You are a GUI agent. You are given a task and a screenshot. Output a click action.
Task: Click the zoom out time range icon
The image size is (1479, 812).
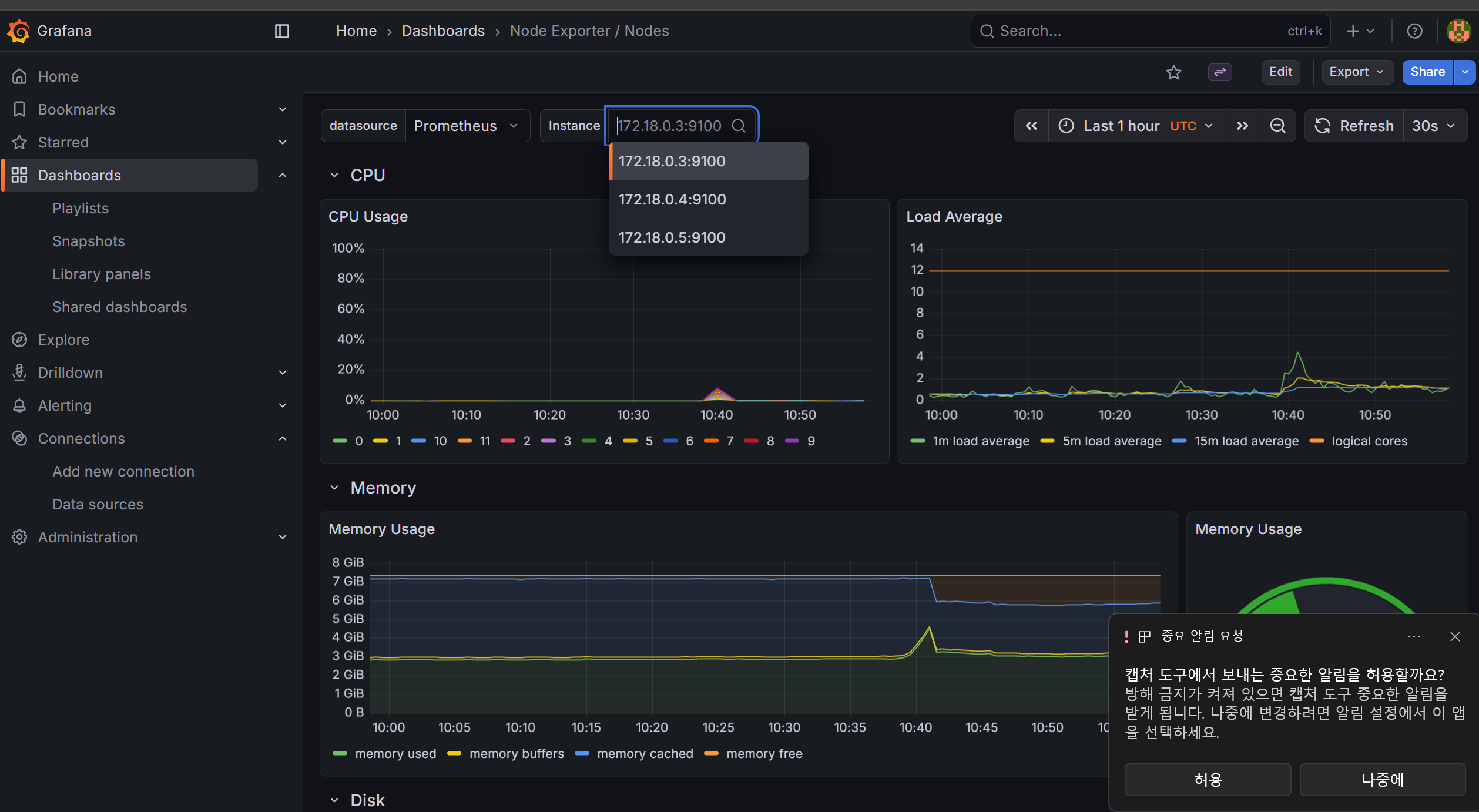[x=1277, y=126]
